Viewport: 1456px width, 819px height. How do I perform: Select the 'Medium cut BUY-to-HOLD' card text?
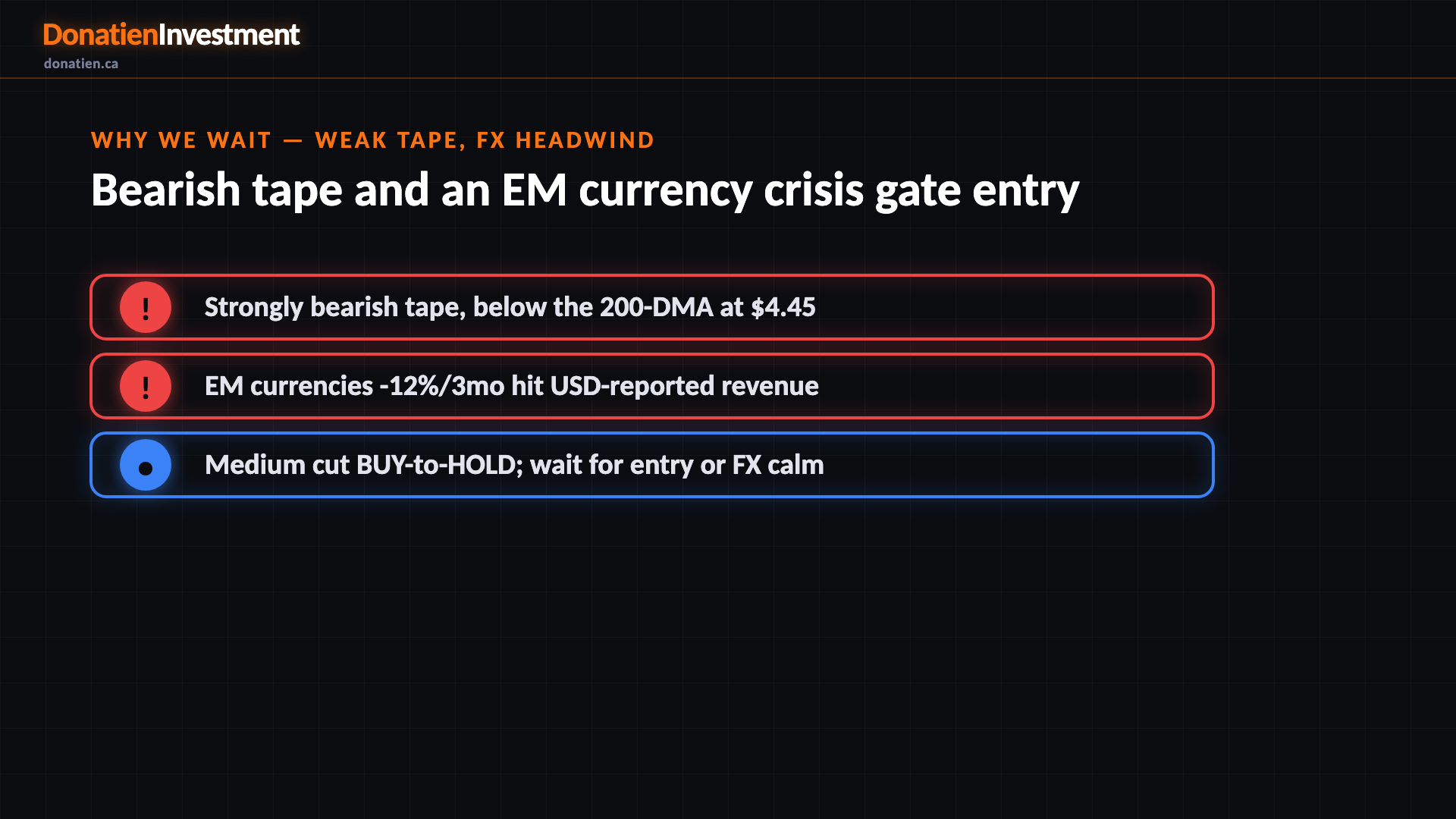click(x=514, y=465)
